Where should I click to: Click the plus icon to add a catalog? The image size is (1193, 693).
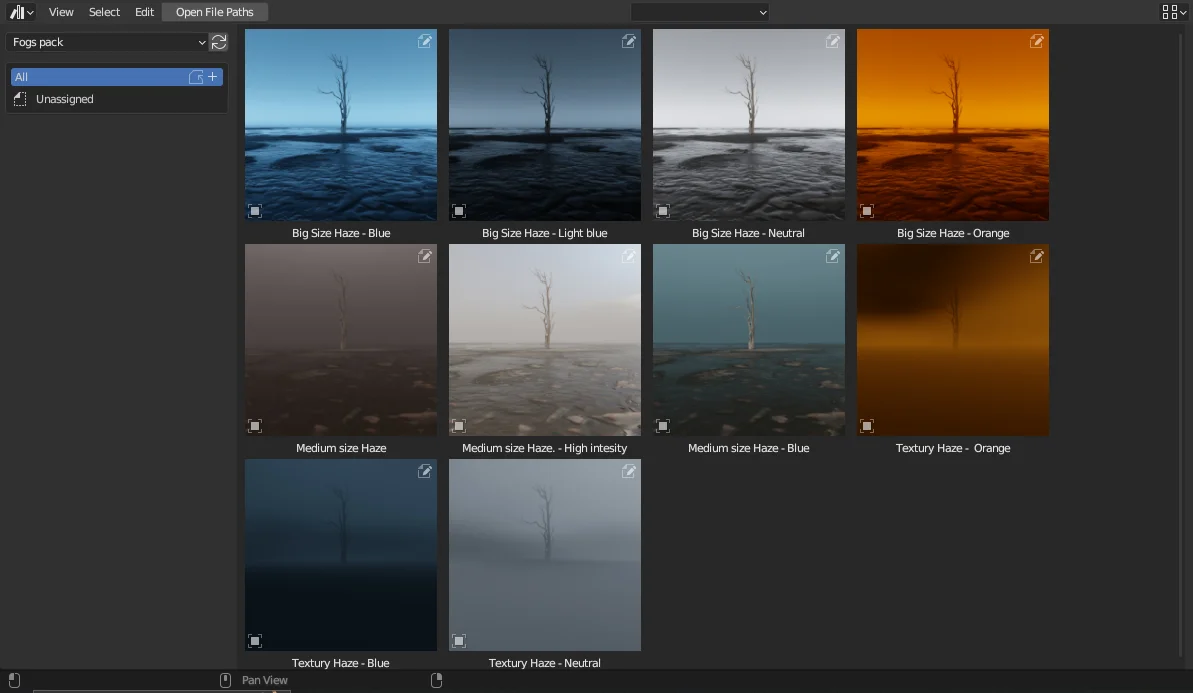212,76
